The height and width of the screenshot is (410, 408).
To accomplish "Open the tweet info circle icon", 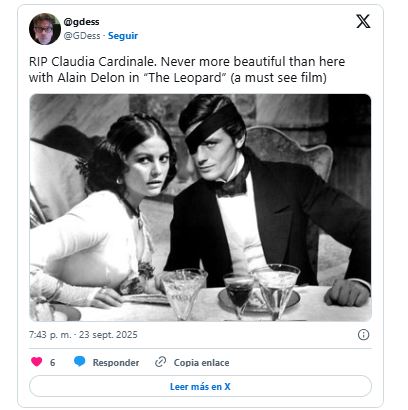I will point(363,334).
